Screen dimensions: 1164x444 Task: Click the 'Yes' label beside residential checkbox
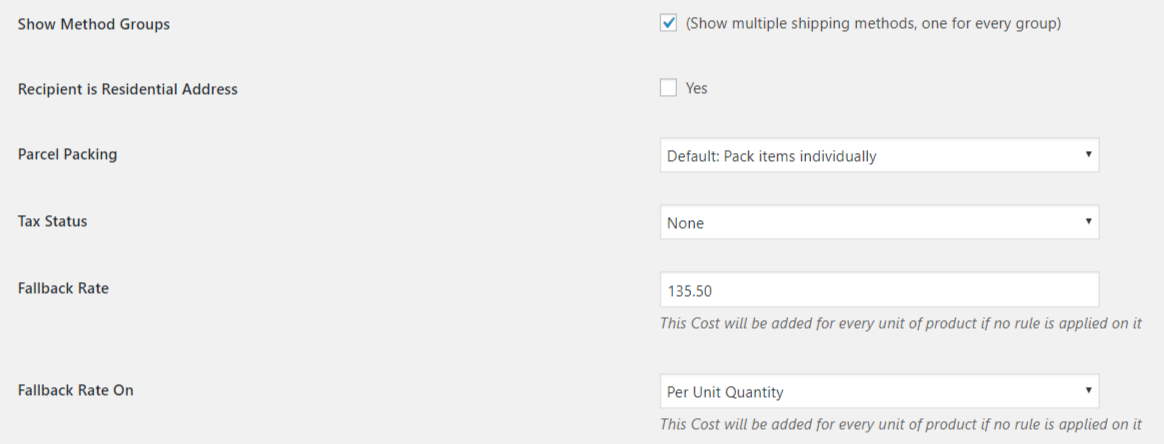coord(696,88)
